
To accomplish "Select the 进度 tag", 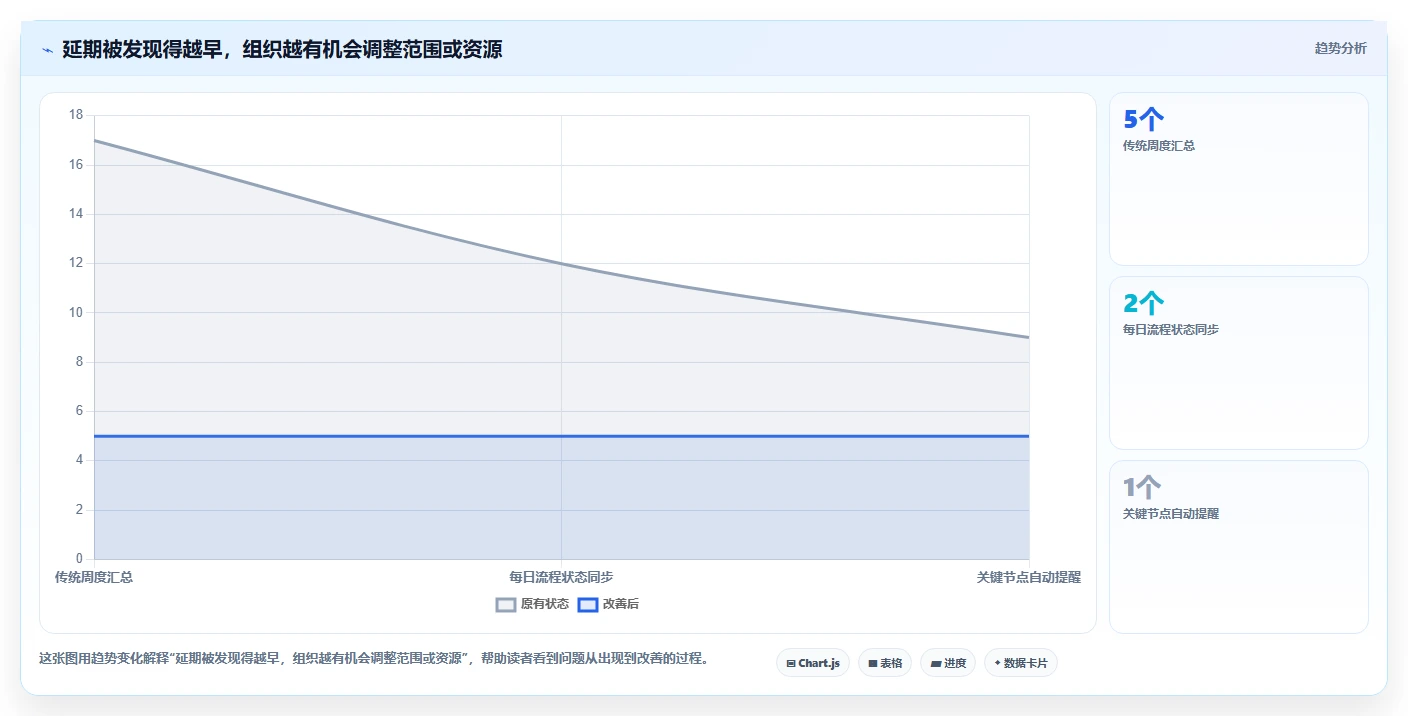I will click(x=948, y=663).
